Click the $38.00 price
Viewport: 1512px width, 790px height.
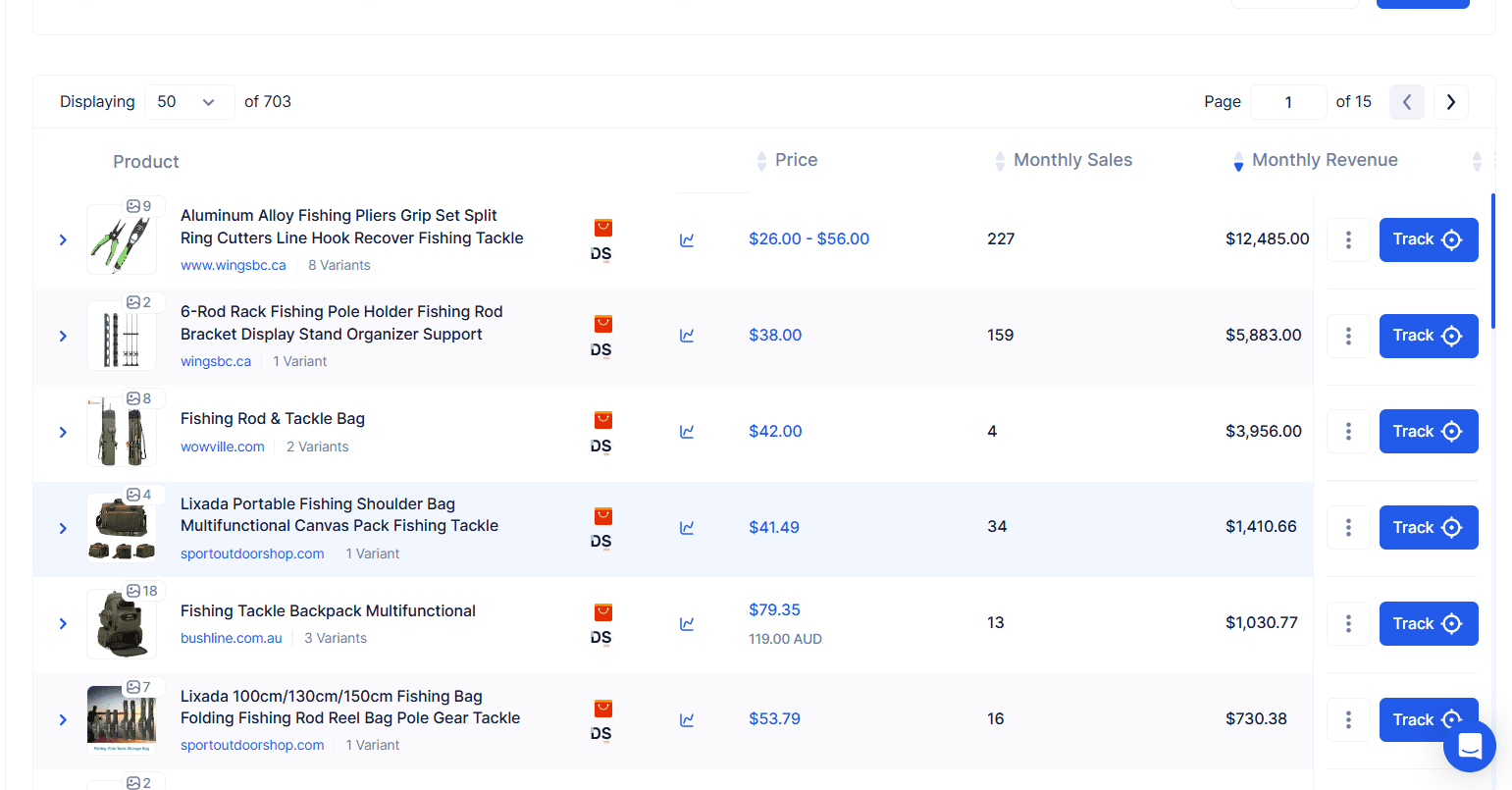pos(775,336)
